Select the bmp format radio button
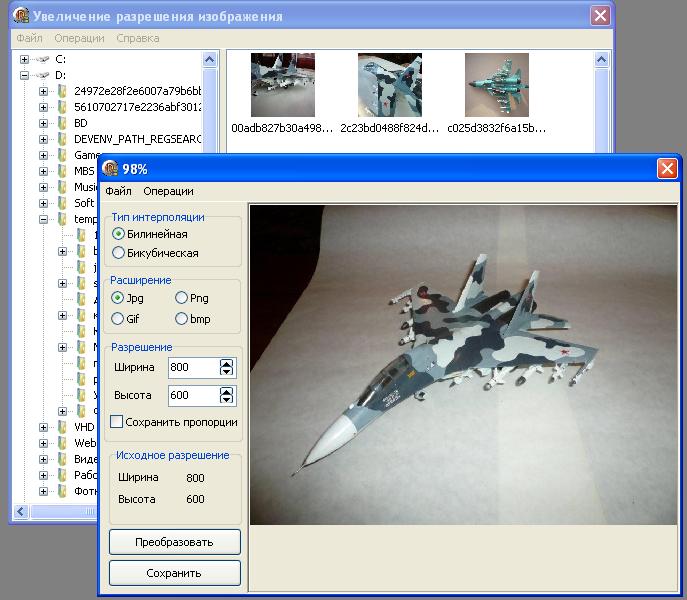The image size is (687, 600). [181, 319]
